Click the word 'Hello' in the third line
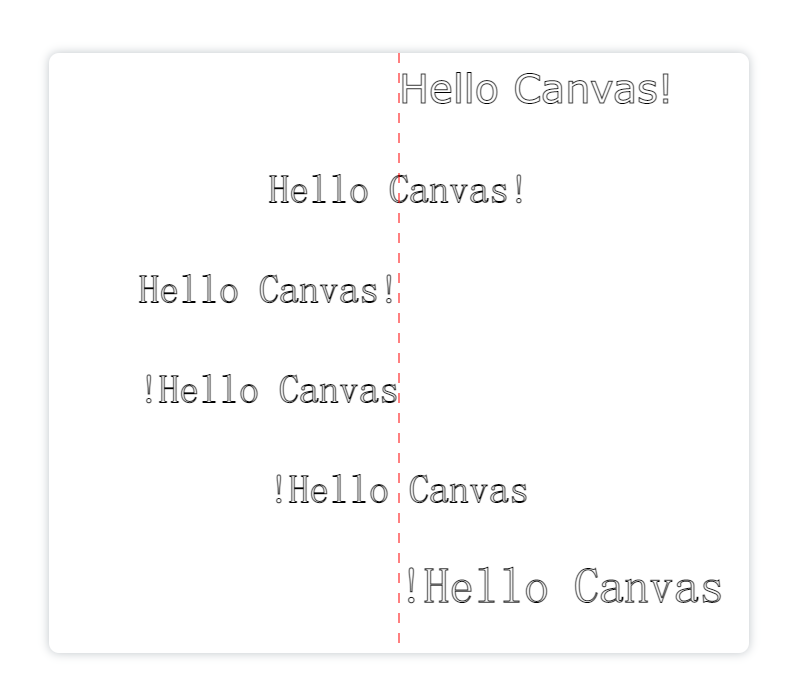The height and width of the screenshot is (700, 801). 189,290
